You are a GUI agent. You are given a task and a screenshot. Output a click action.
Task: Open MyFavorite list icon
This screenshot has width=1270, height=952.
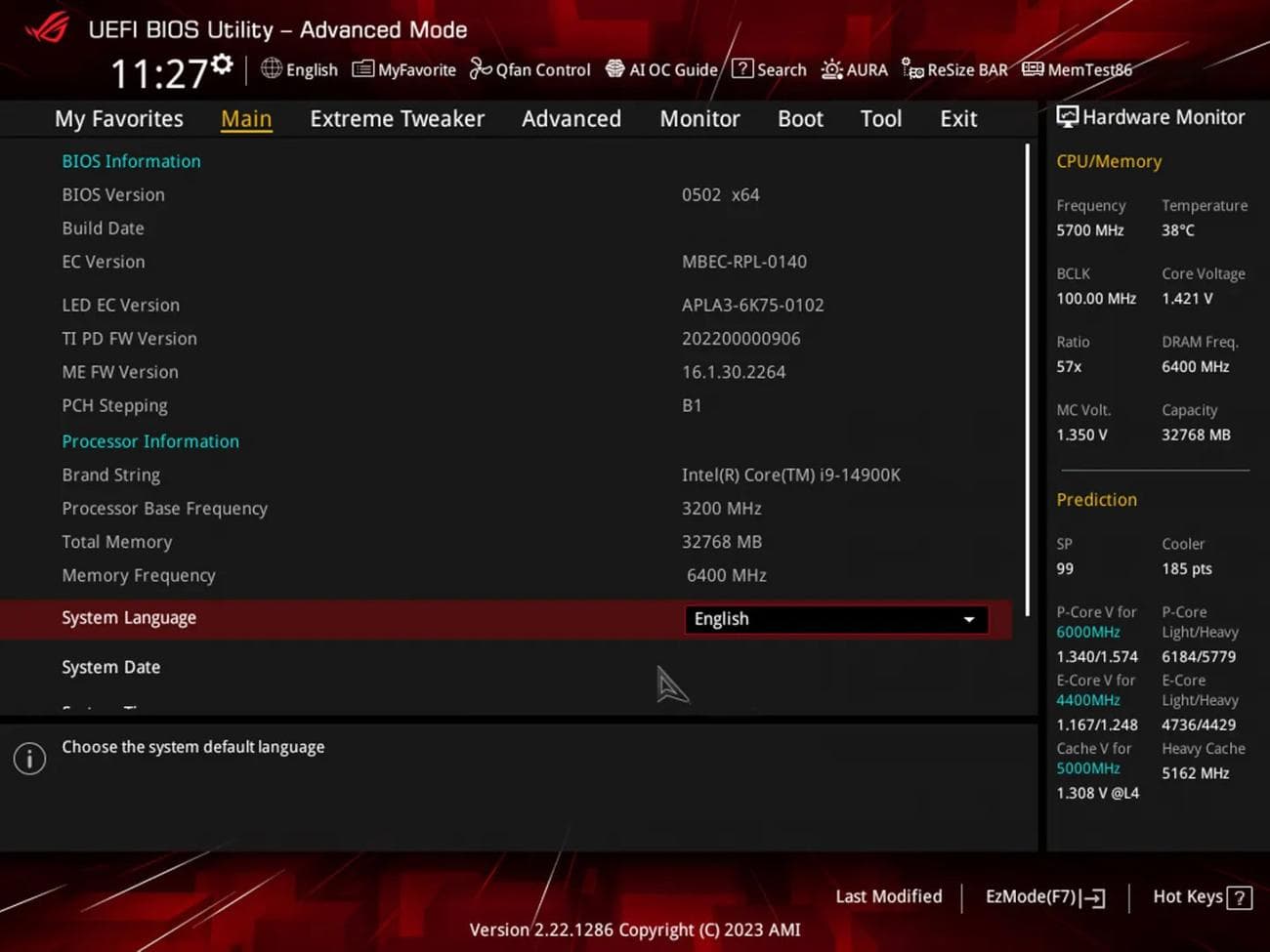click(362, 68)
